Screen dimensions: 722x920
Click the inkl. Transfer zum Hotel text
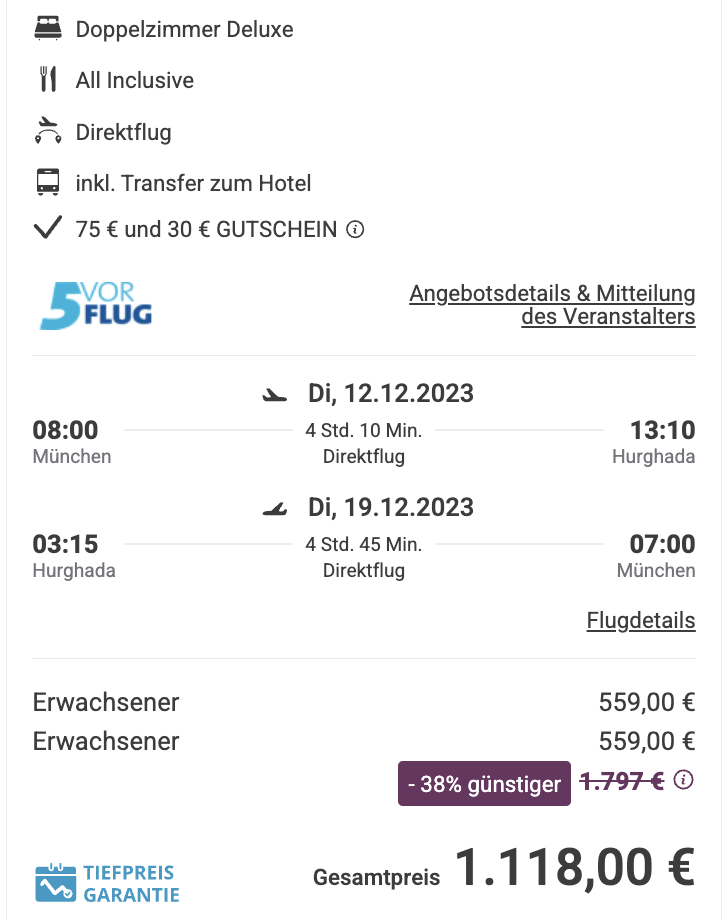pos(193,183)
